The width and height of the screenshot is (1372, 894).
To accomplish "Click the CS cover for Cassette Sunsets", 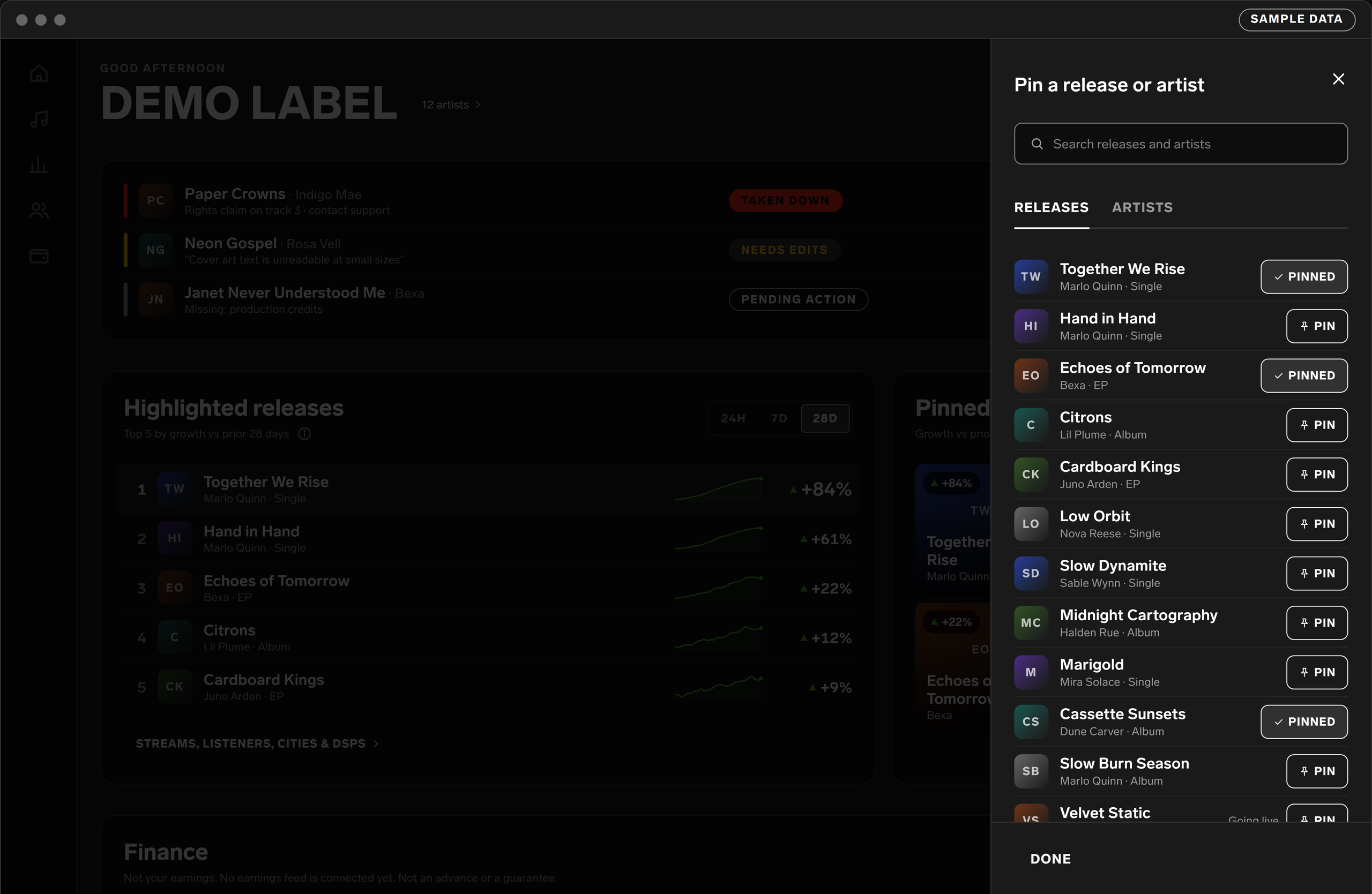I will pos(1031,722).
